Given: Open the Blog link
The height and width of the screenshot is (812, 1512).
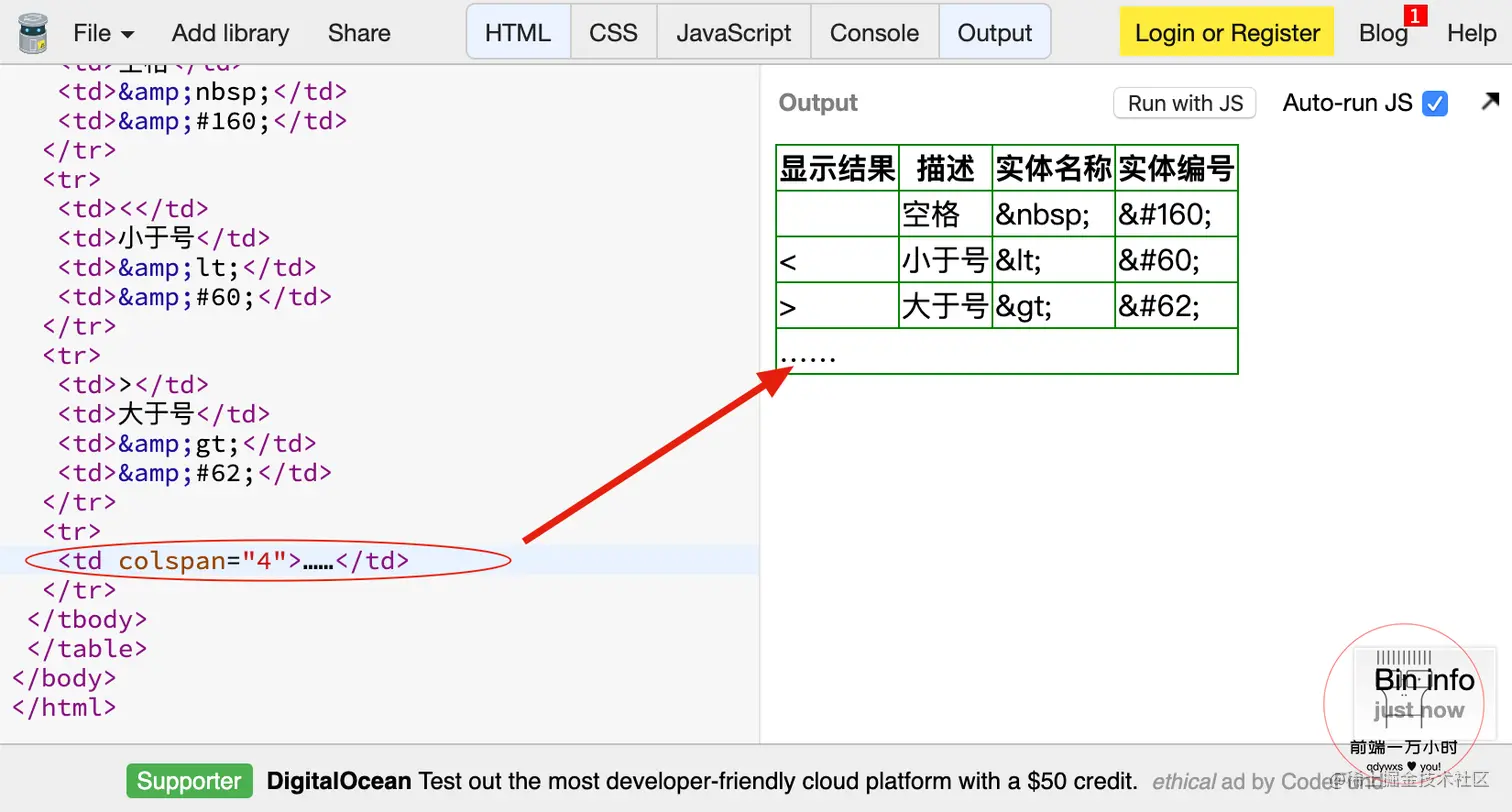Looking at the screenshot, I should (x=1384, y=33).
